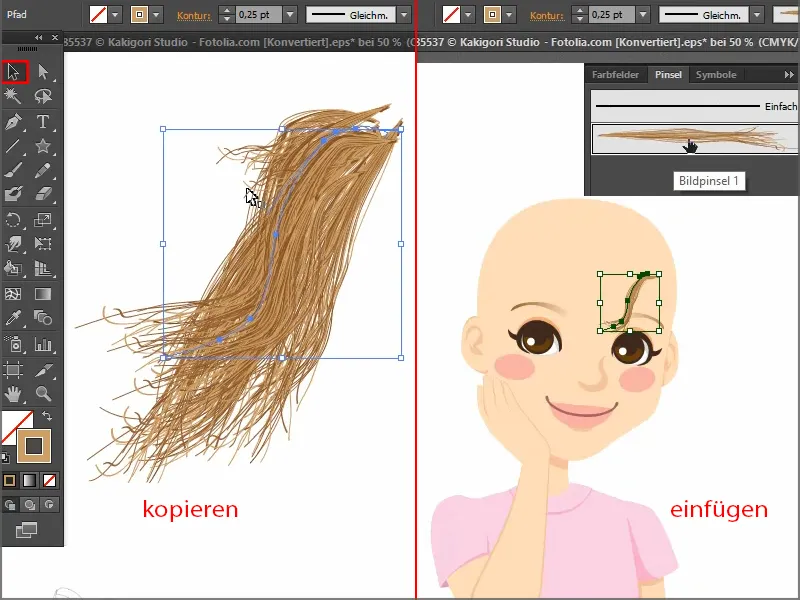Enable Draw Behind mode
Image resolution: width=800 pixels, height=600 pixels.
click(x=30, y=505)
